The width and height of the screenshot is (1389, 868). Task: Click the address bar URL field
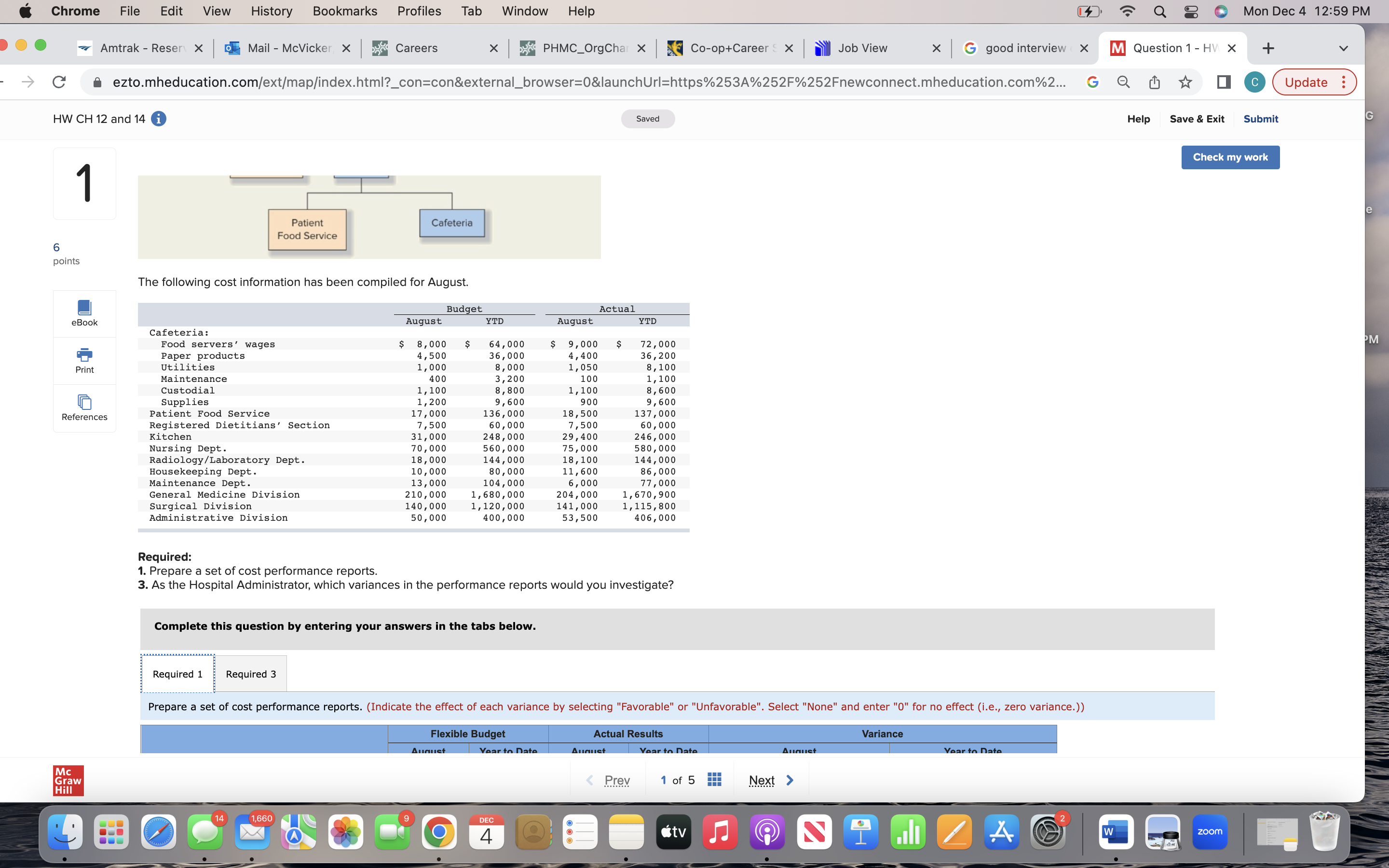586,82
